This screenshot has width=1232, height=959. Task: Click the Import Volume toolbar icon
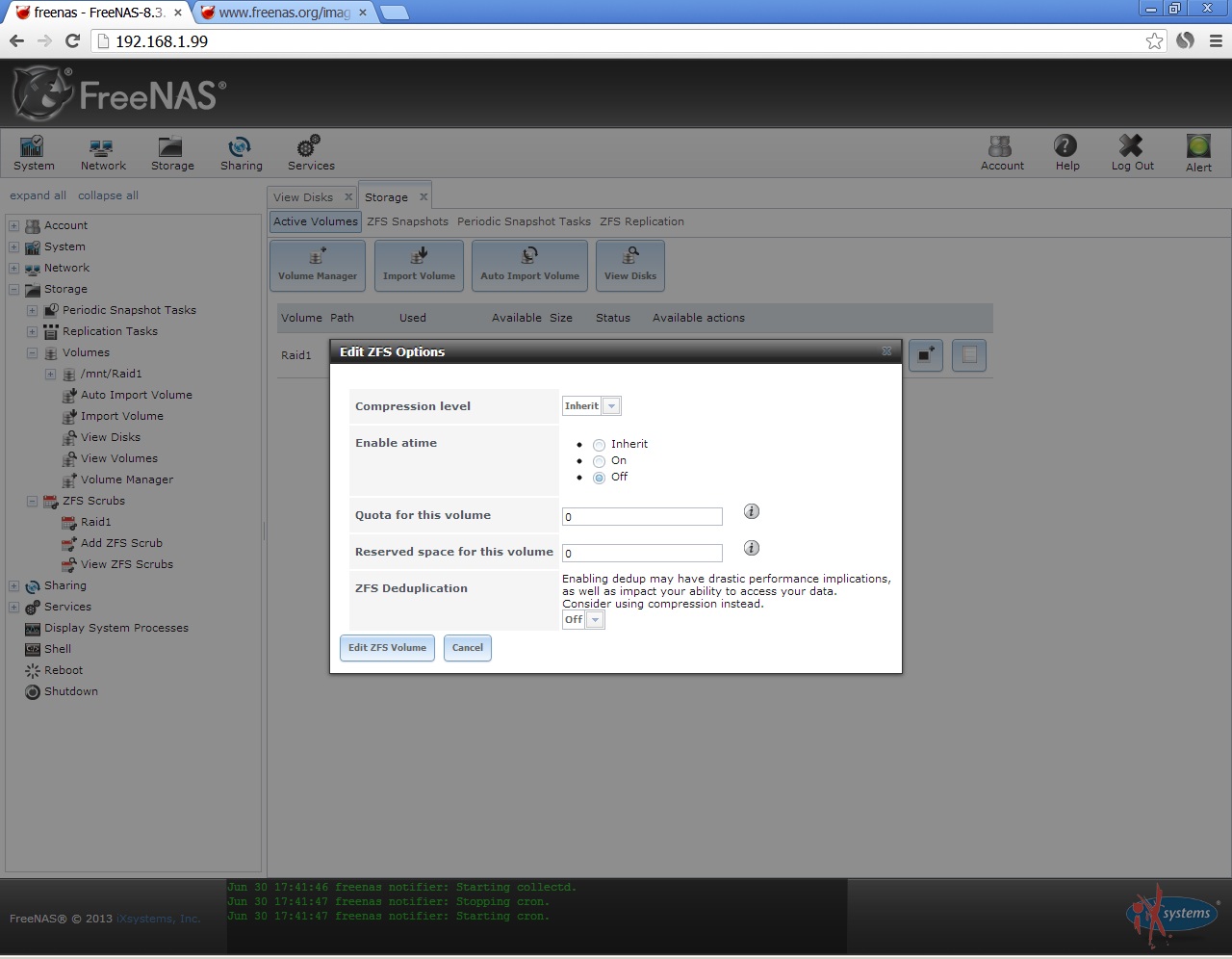point(419,265)
